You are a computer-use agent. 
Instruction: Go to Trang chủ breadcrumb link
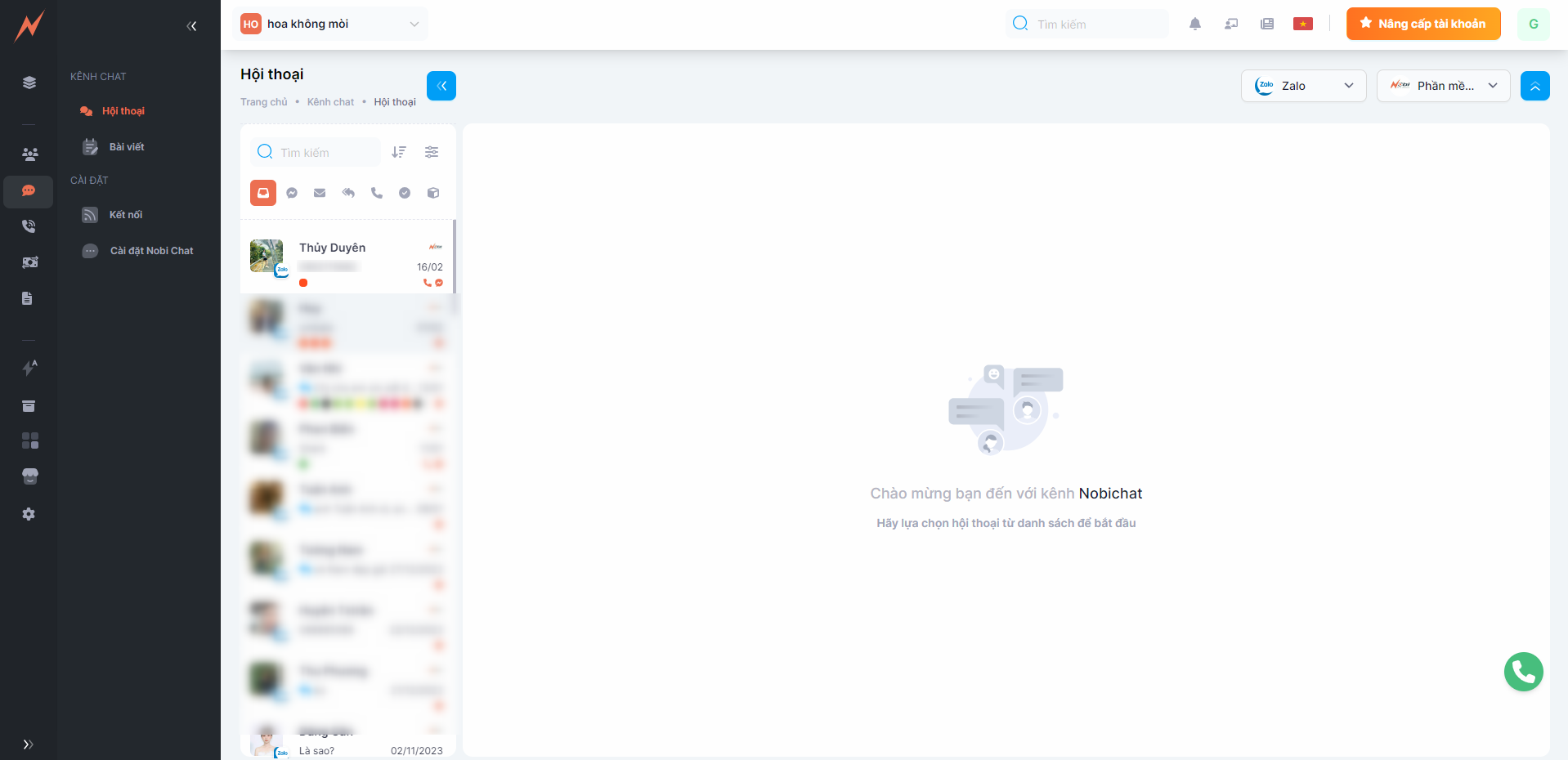(263, 102)
